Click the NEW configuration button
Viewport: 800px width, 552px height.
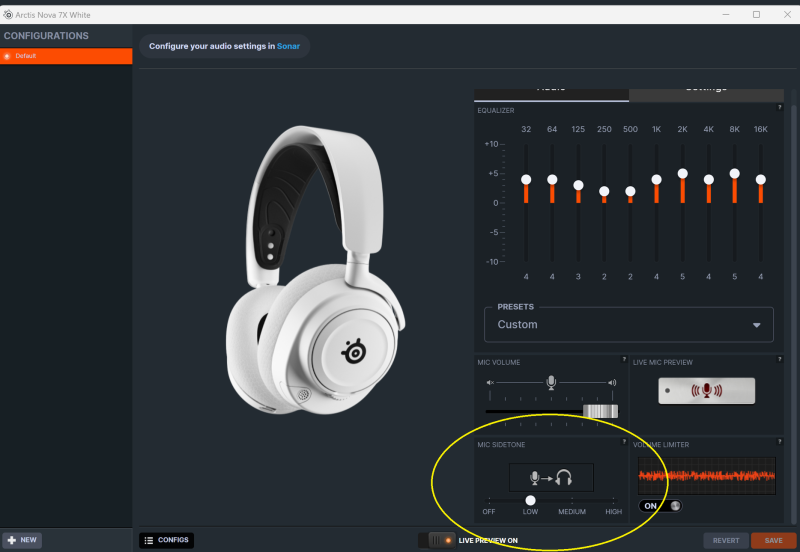(x=22, y=540)
